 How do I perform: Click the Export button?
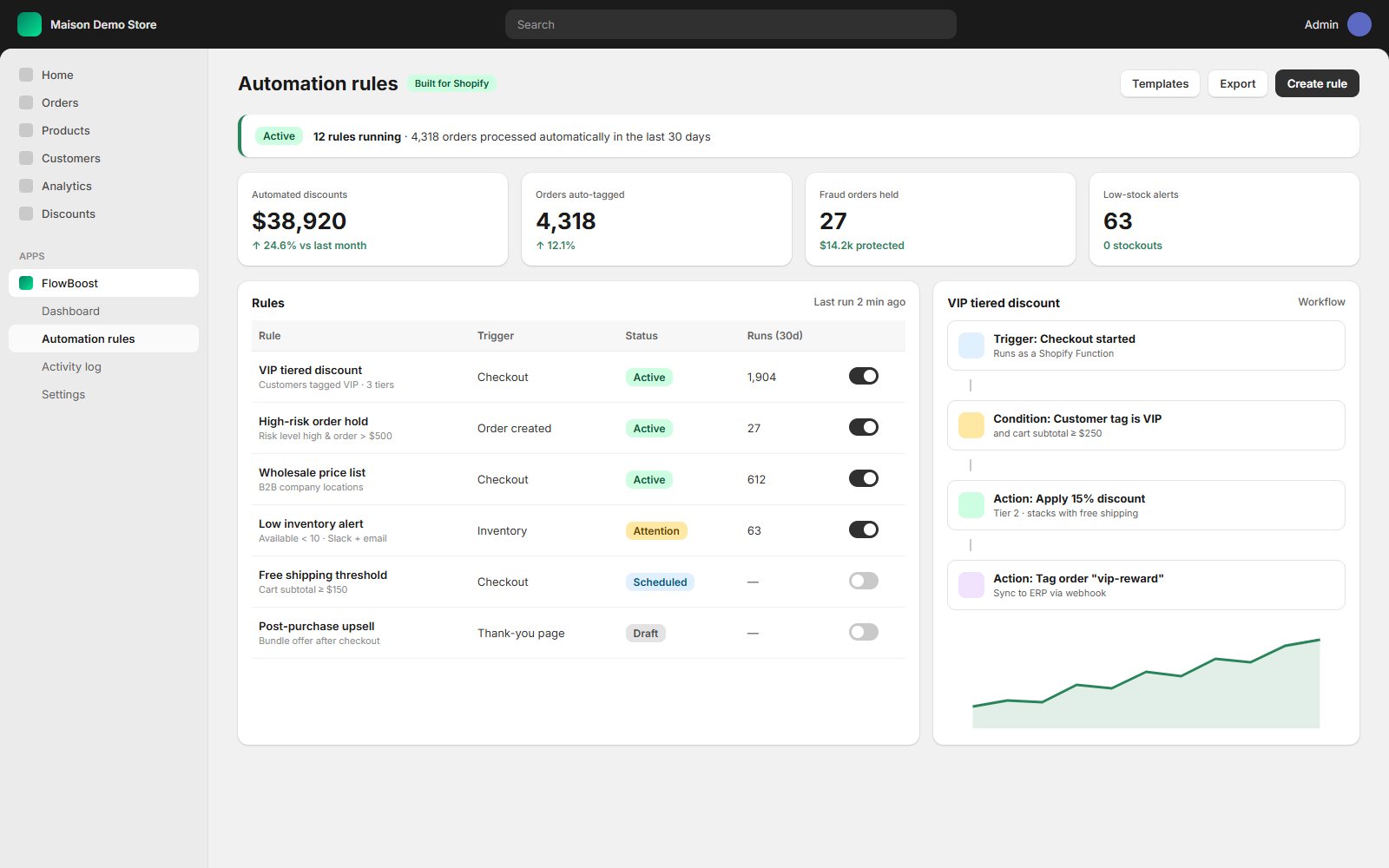click(x=1237, y=83)
